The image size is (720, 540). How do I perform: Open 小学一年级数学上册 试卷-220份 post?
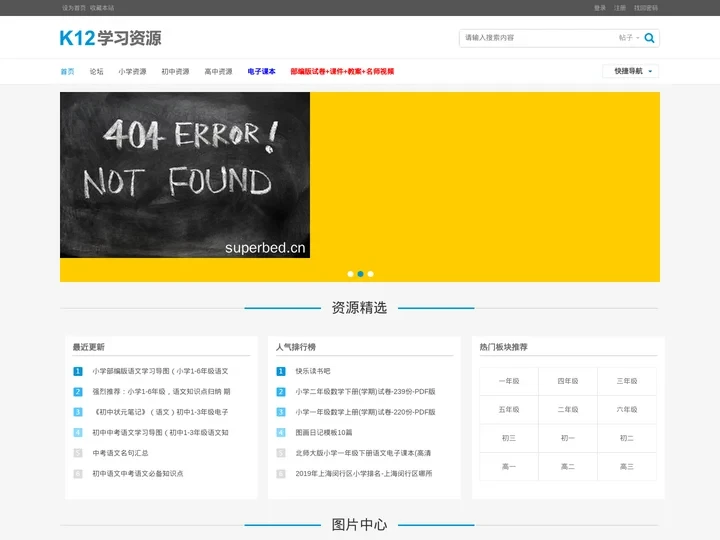(366, 412)
